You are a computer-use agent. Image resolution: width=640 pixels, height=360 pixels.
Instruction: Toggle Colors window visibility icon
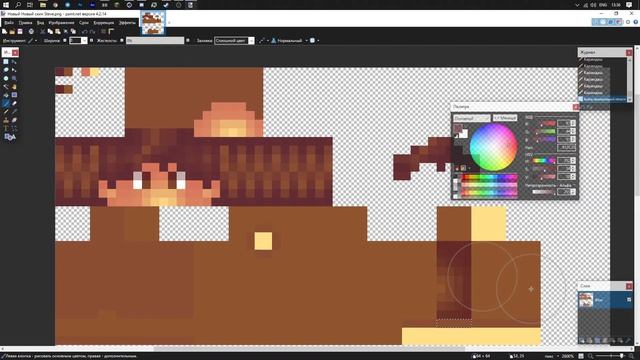point(618,22)
